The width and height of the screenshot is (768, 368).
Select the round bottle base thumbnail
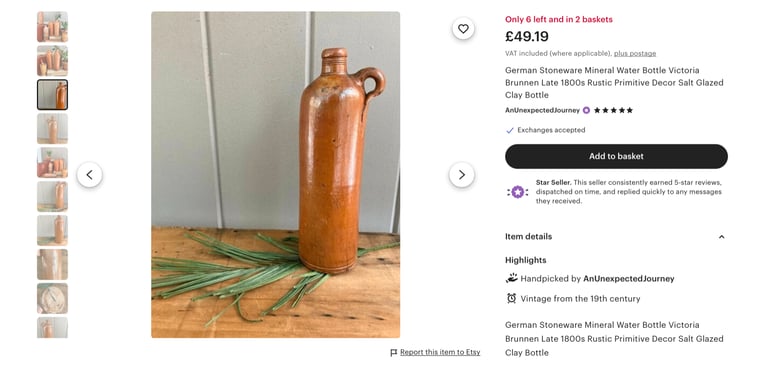[52, 298]
